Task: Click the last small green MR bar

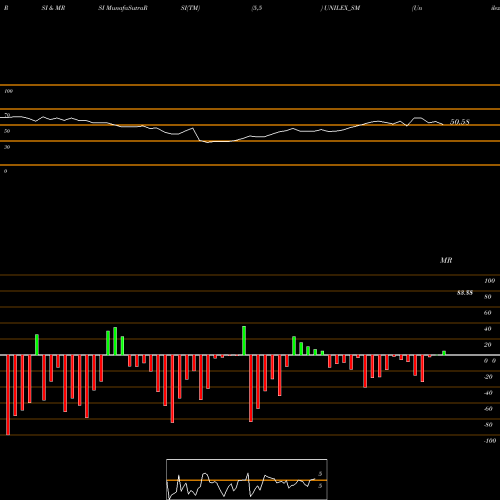Action: pos(444,353)
